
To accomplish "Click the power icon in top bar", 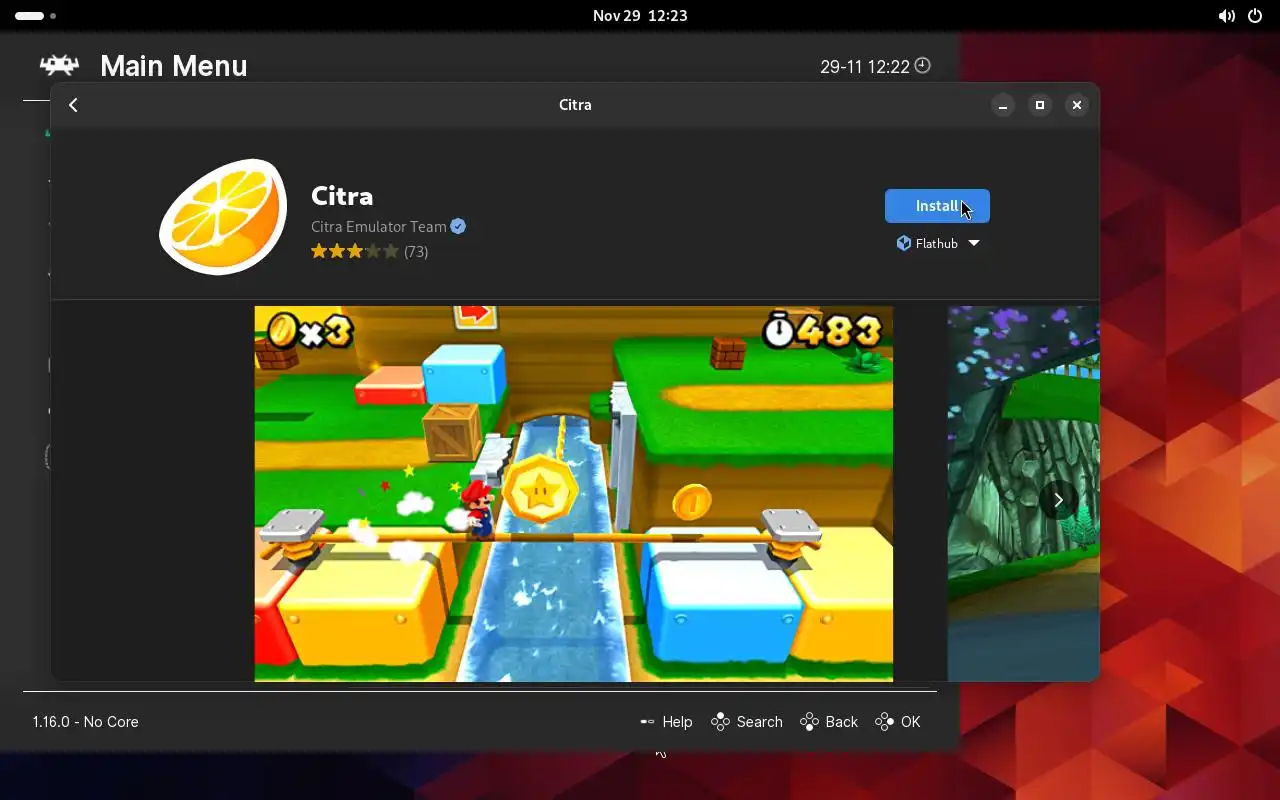I will [x=1255, y=16].
